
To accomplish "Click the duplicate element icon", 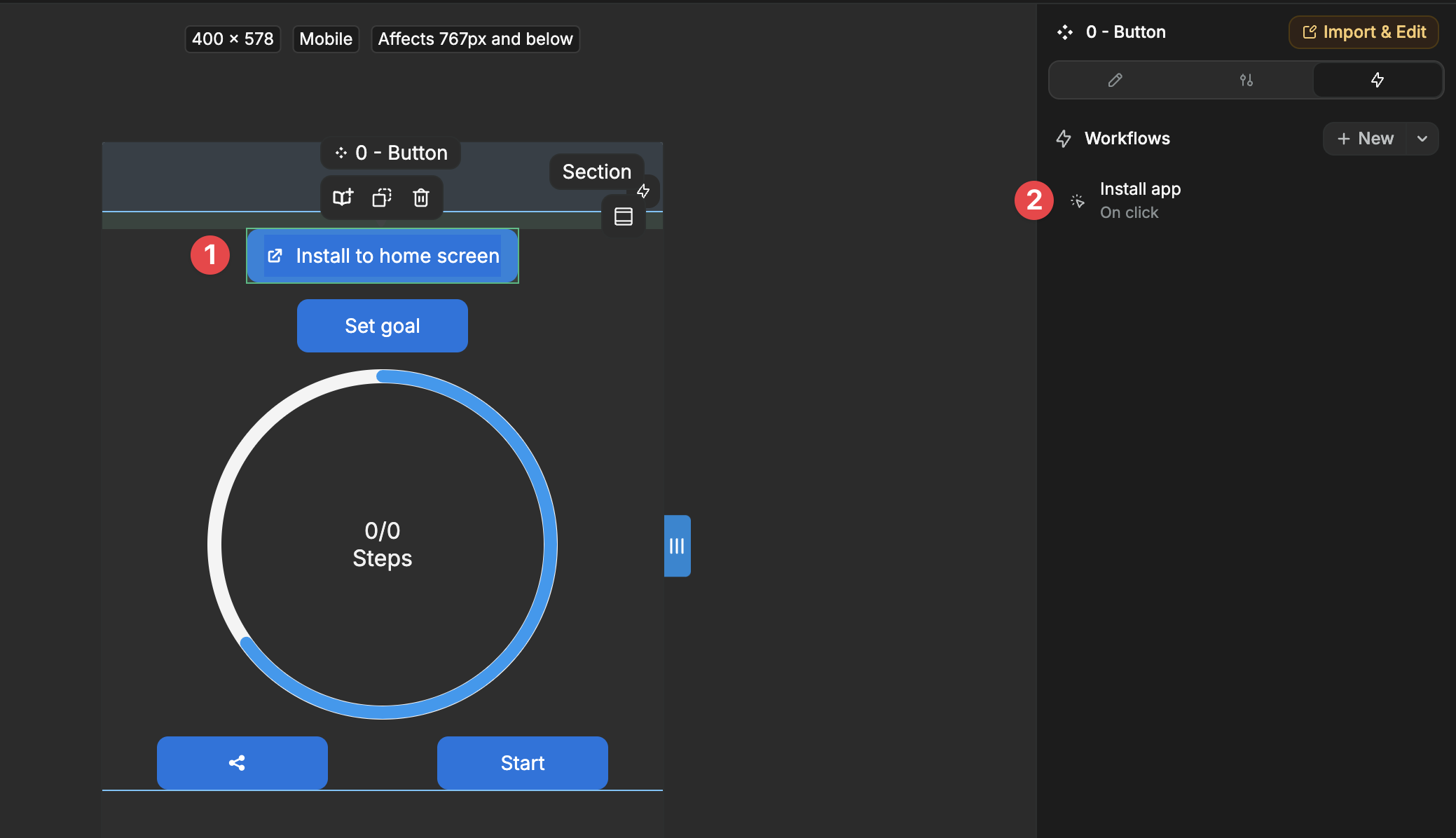I will (382, 198).
